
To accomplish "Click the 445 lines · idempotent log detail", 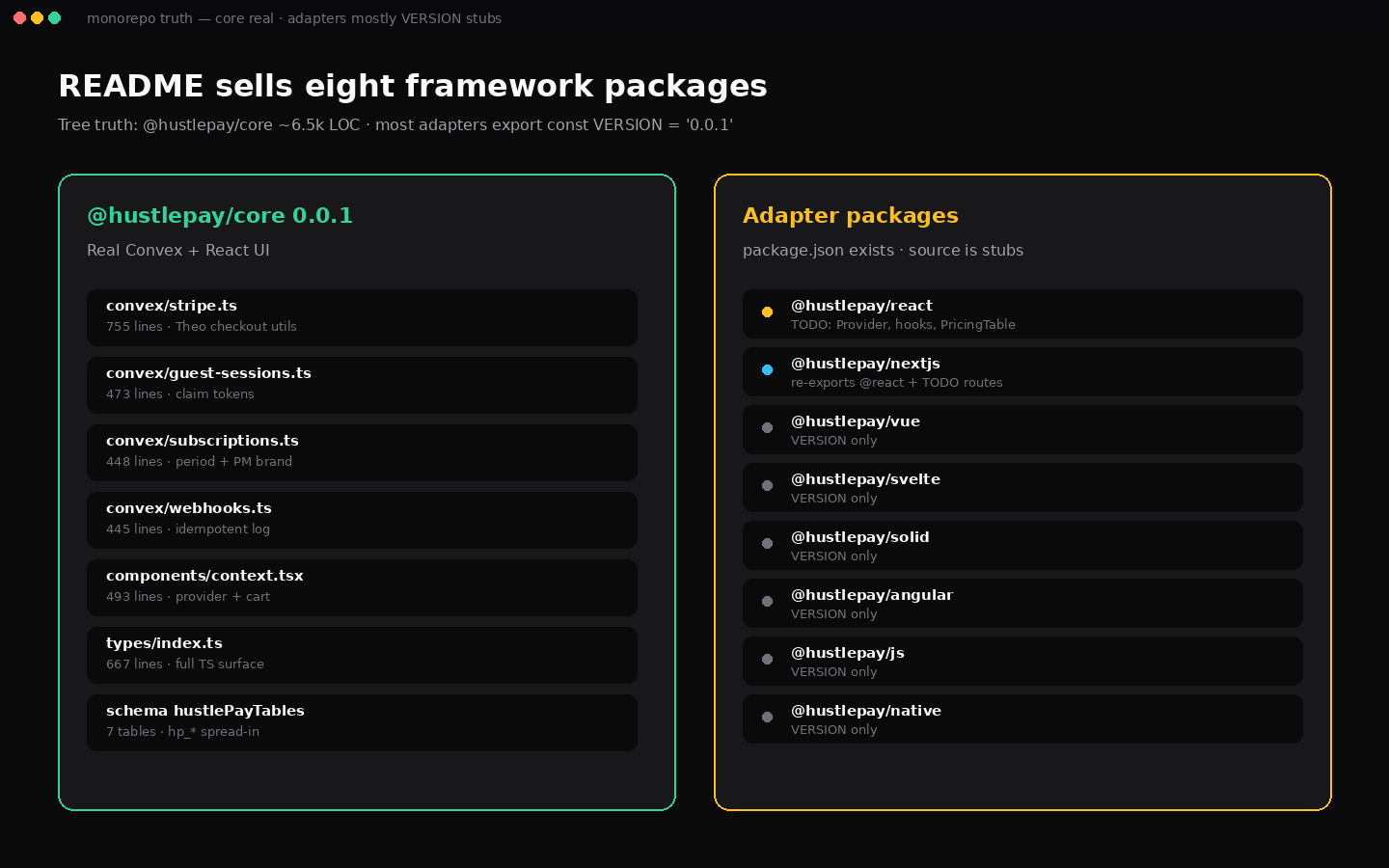I will point(188,529).
